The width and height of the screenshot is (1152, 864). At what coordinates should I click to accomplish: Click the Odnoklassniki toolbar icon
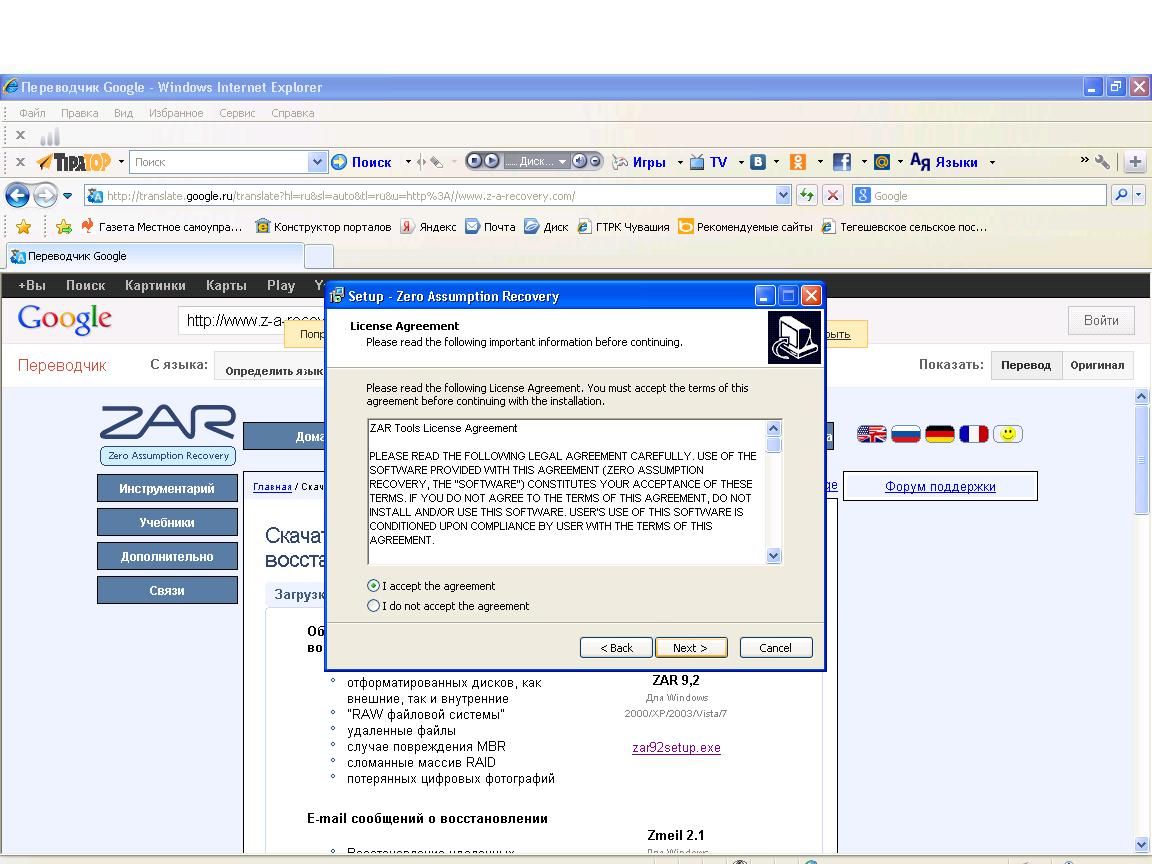click(x=797, y=162)
